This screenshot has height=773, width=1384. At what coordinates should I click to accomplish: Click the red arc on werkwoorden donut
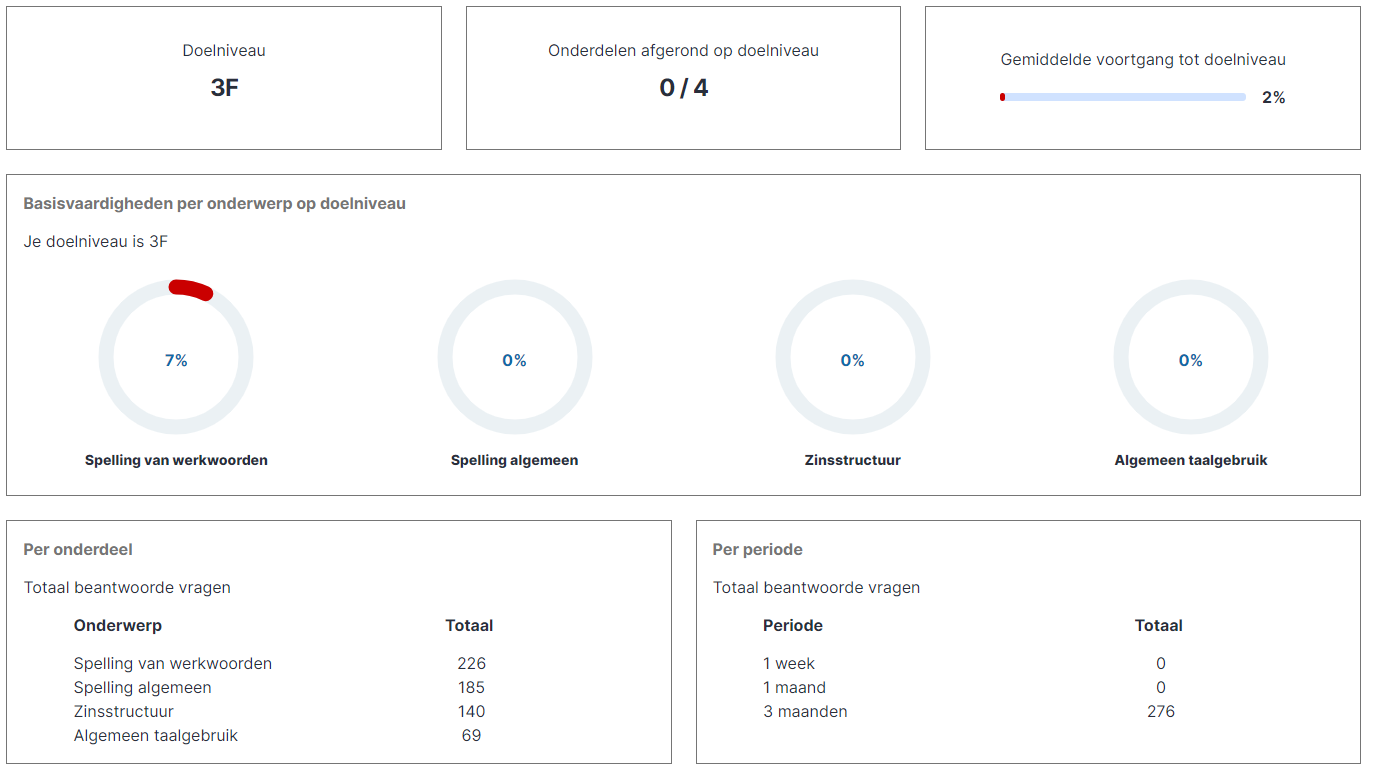(190, 289)
